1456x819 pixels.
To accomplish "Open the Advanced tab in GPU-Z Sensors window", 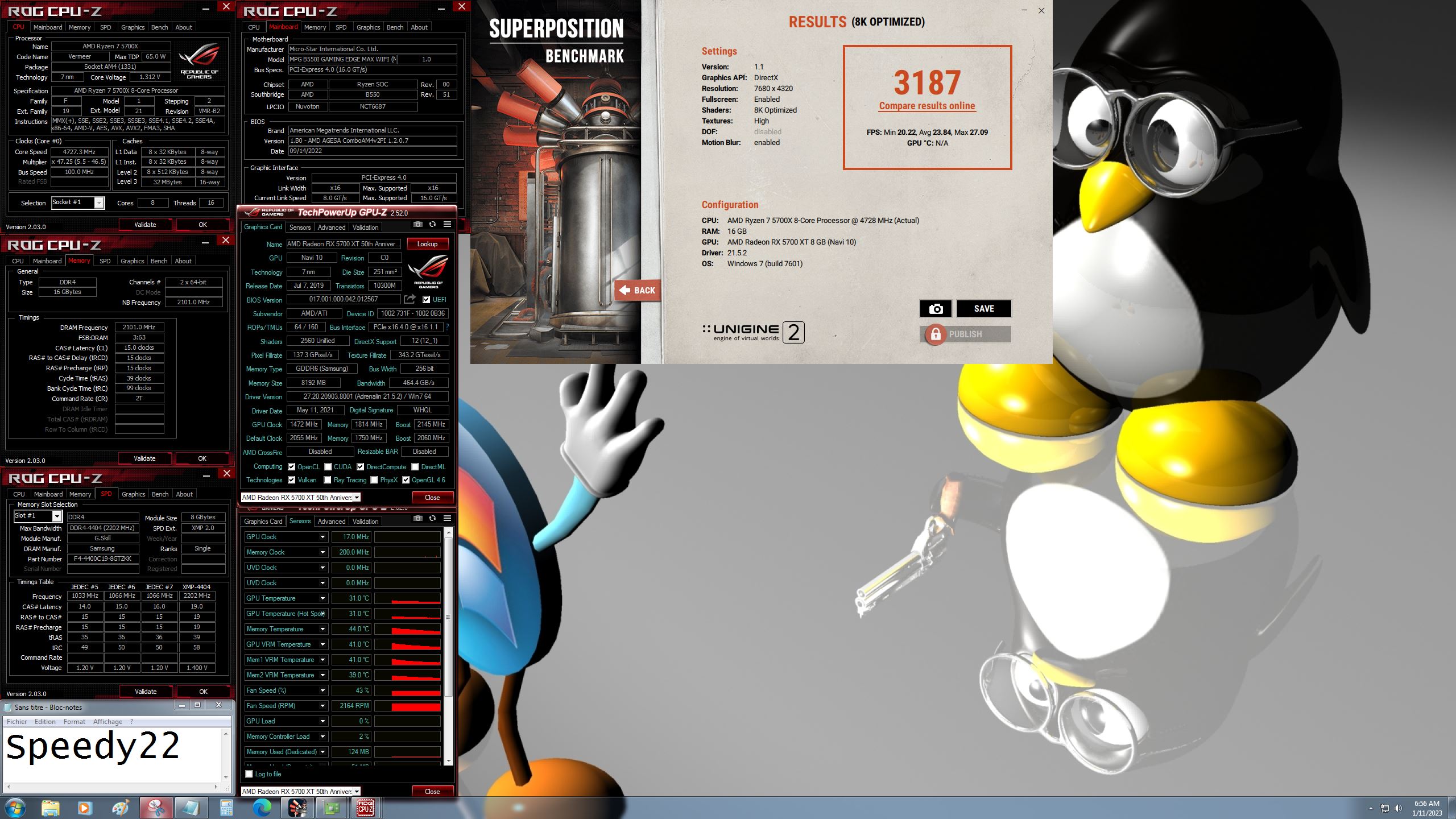I will click(332, 522).
